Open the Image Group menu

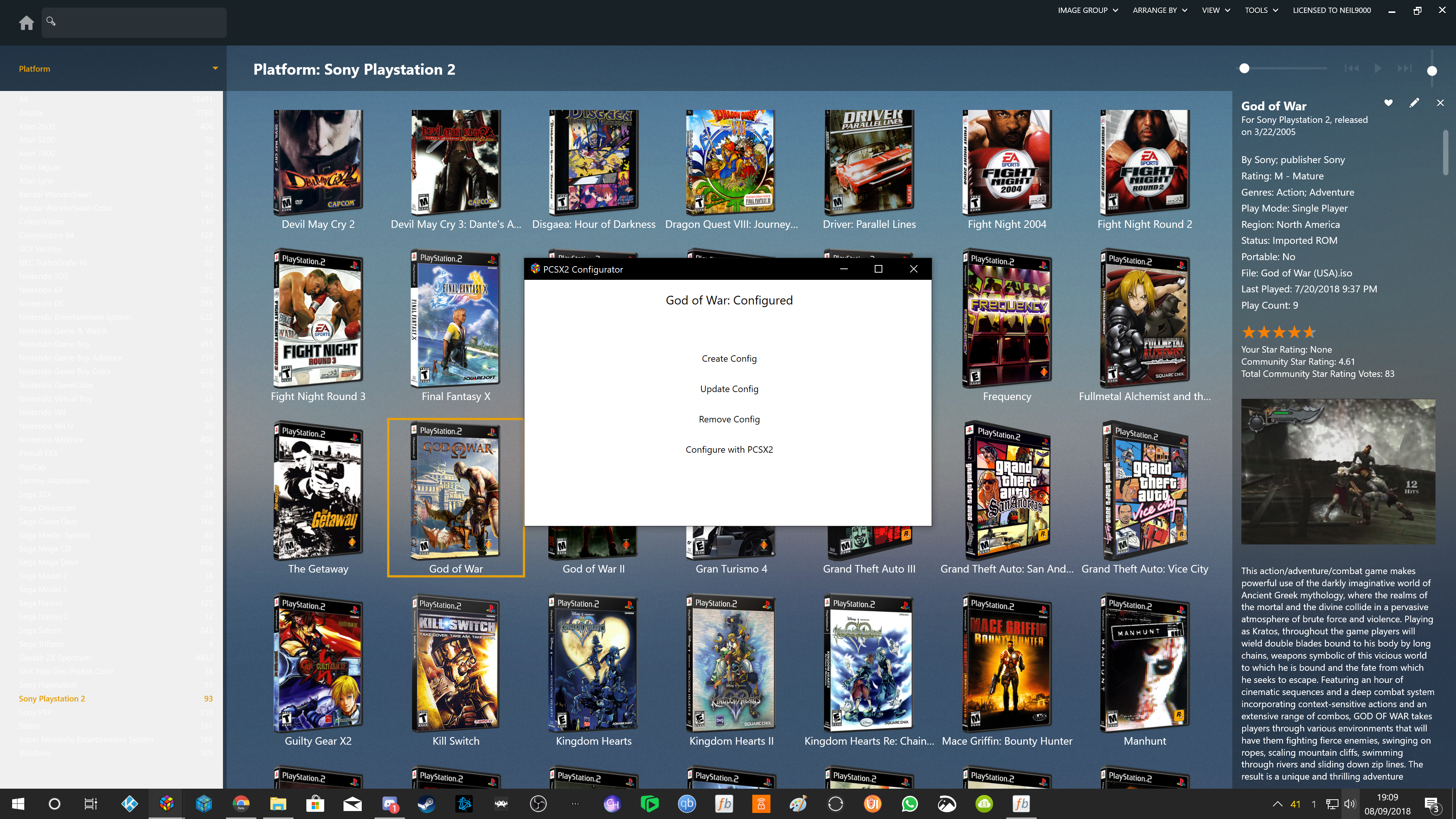[x=1087, y=10]
